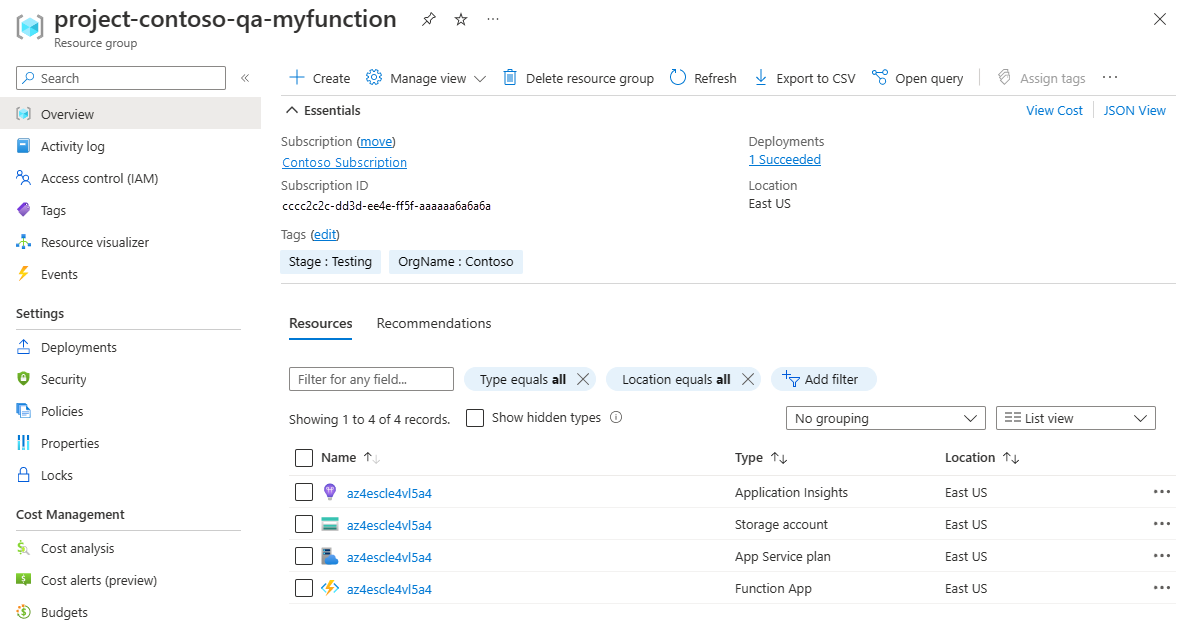The height and width of the screenshot is (620, 1179).
Task: Click the Refresh toolbar icon
Action: pos(678,78)
